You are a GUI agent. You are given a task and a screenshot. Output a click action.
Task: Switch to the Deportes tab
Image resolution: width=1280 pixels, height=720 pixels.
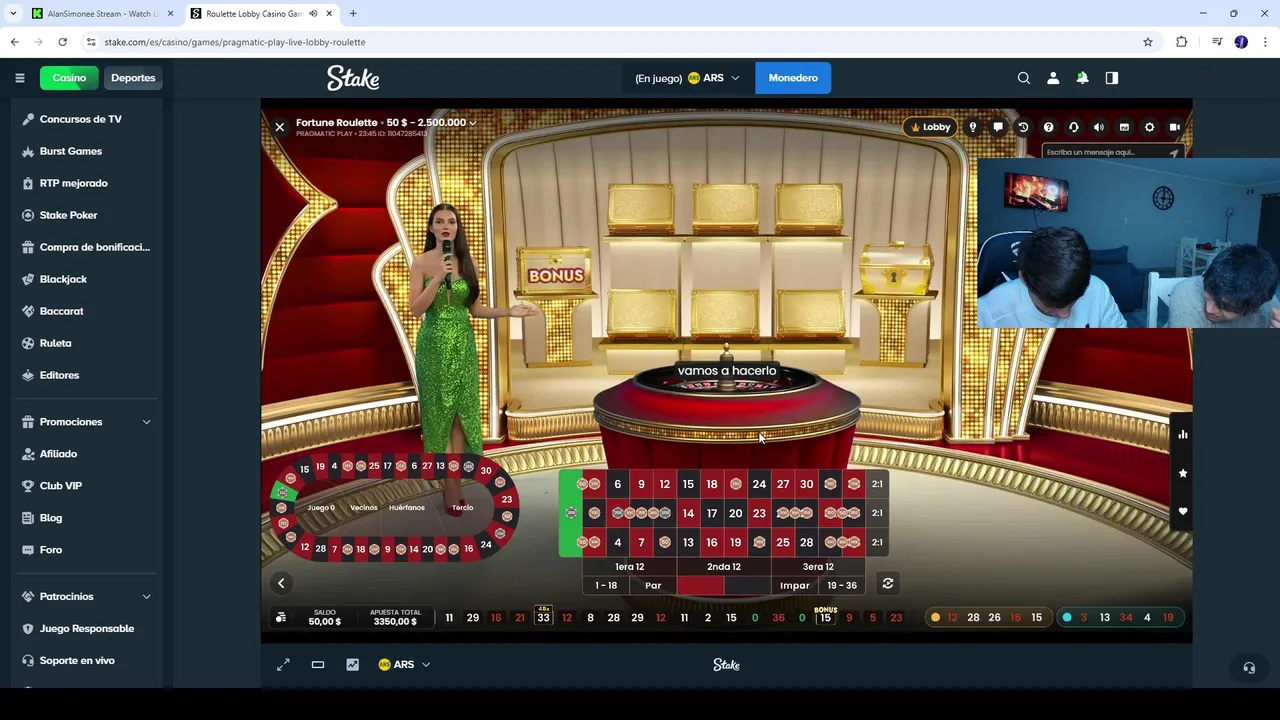pos(133,78)
